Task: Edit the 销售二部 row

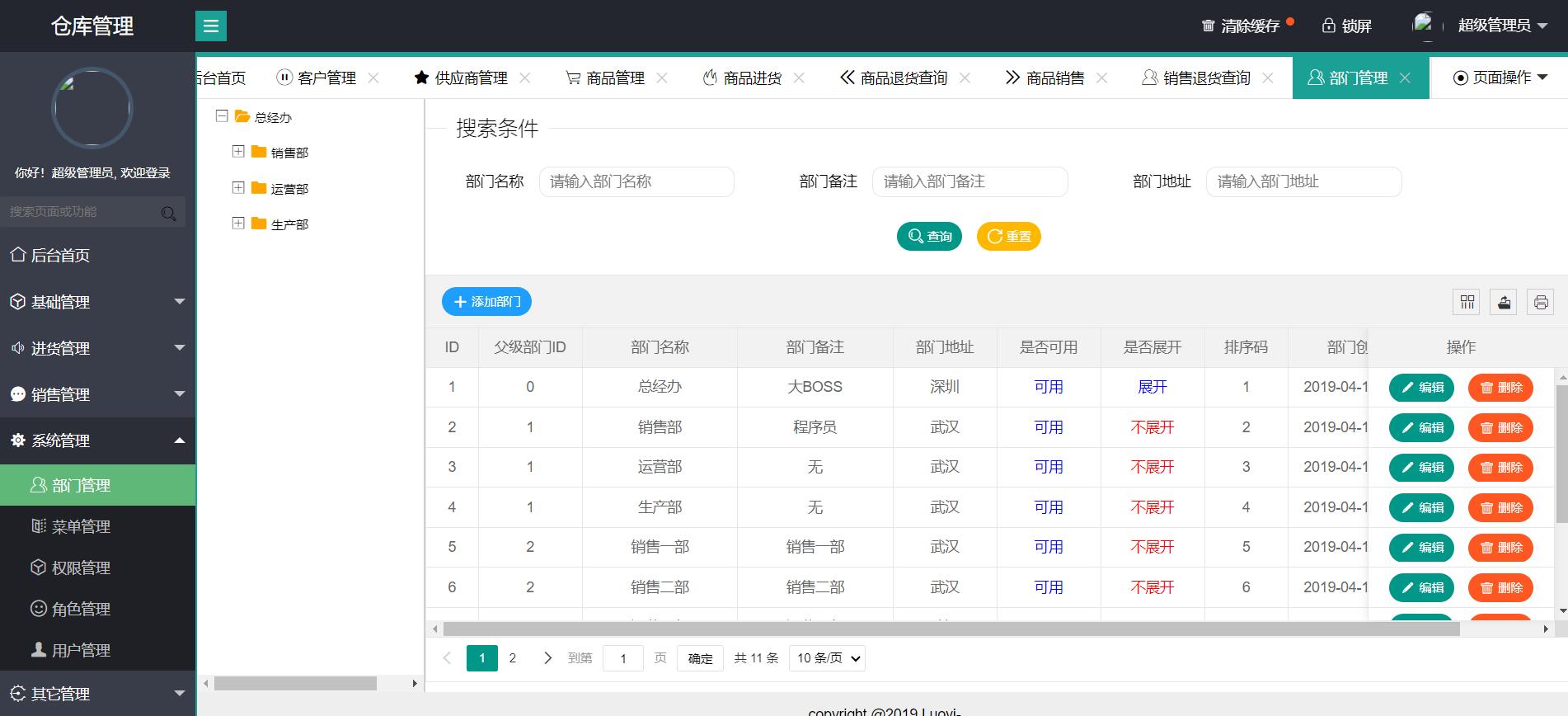Action: click(x=1421, y=588)
